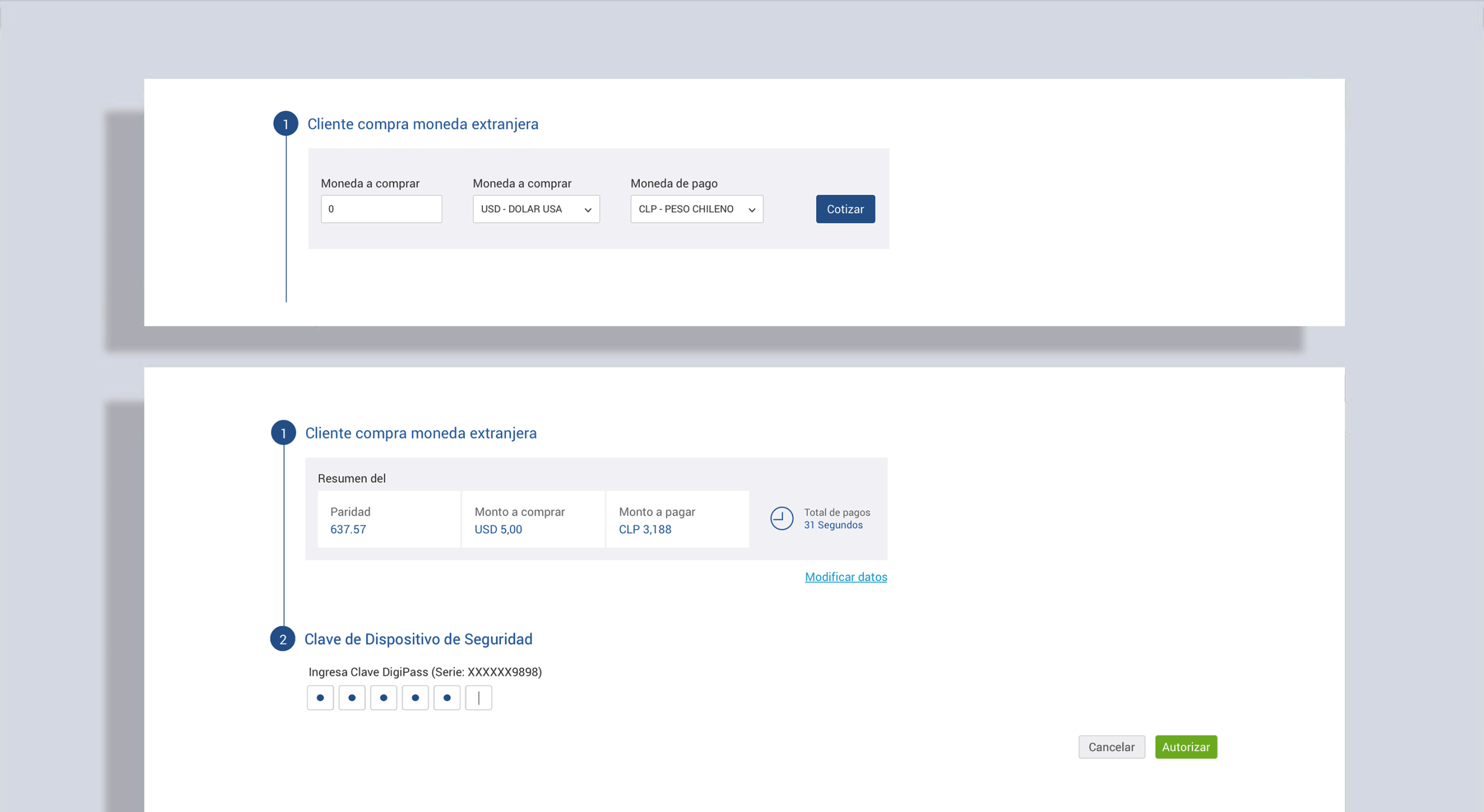The image size is (1484, 812).
Task: Click the Ingresa Clave DigiPass serial label
Action: 425,672
